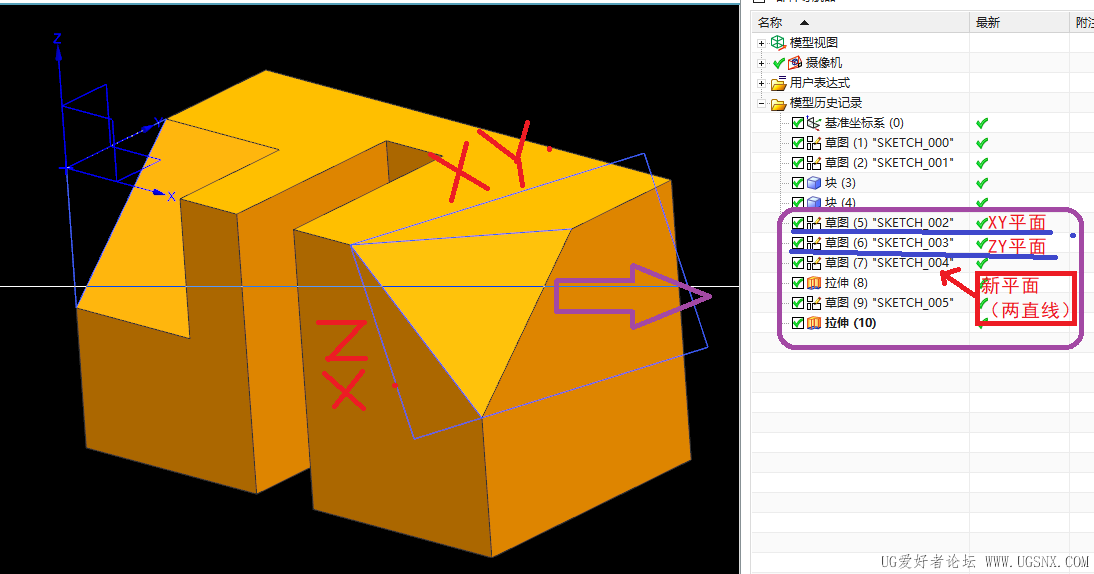Click the 名称 column header
This screenshot has height=574, width=1094.
(860, 22)
